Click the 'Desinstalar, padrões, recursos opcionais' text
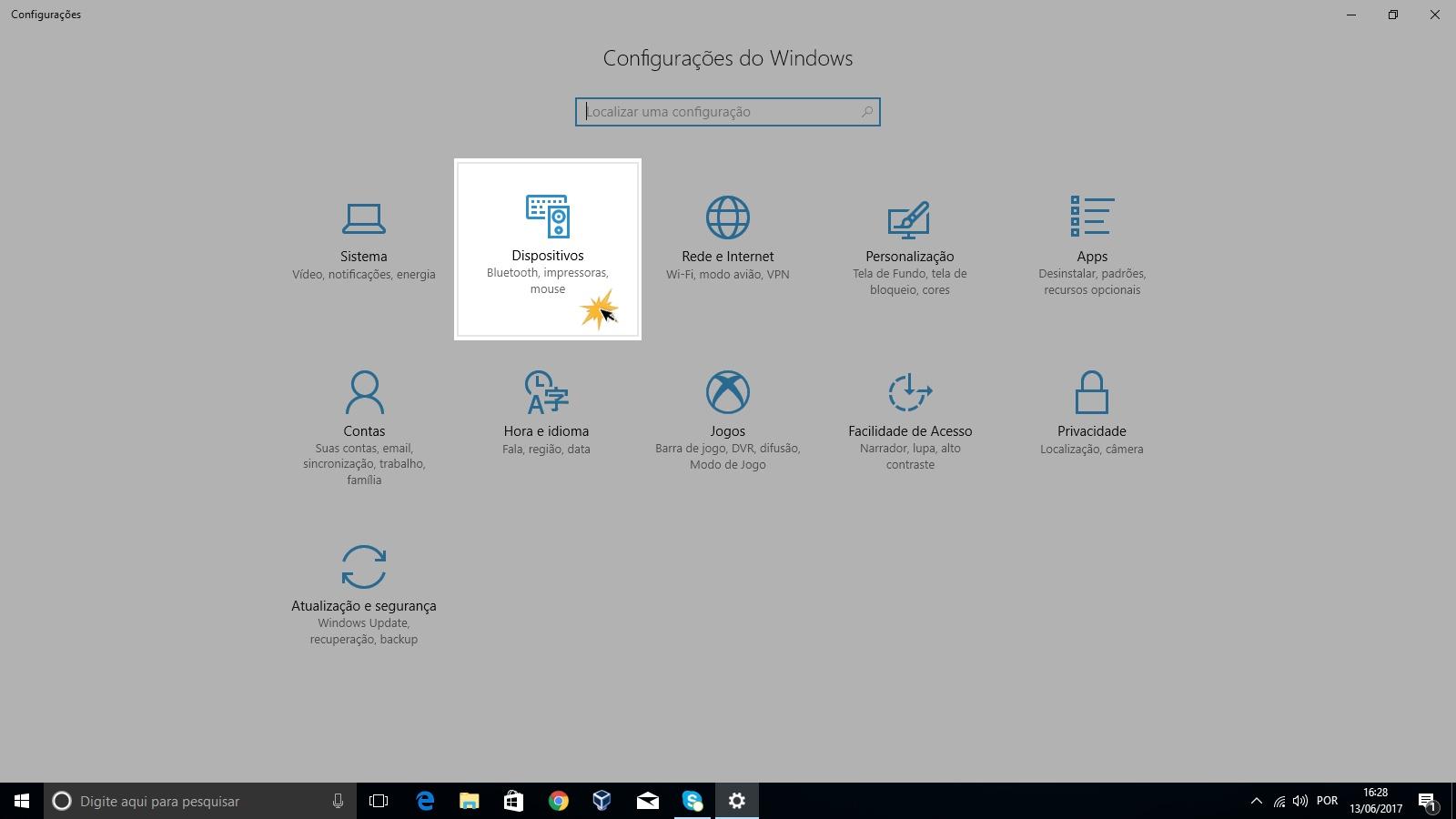This screenshot has height=819, width=1456. [x=1092, y=282]
